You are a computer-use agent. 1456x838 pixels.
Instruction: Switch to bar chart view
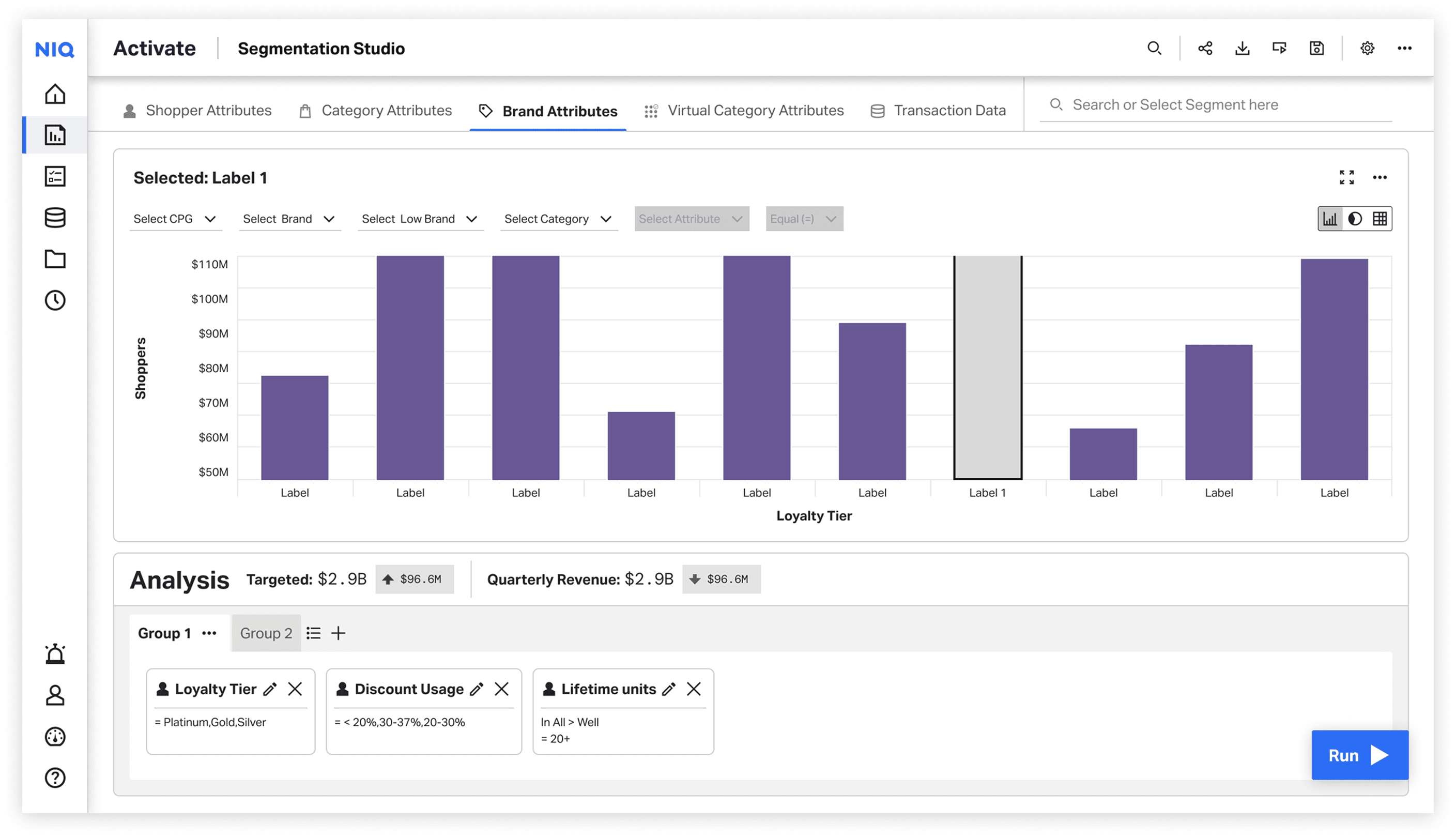pyautogui.click(x=1330, y=219)
